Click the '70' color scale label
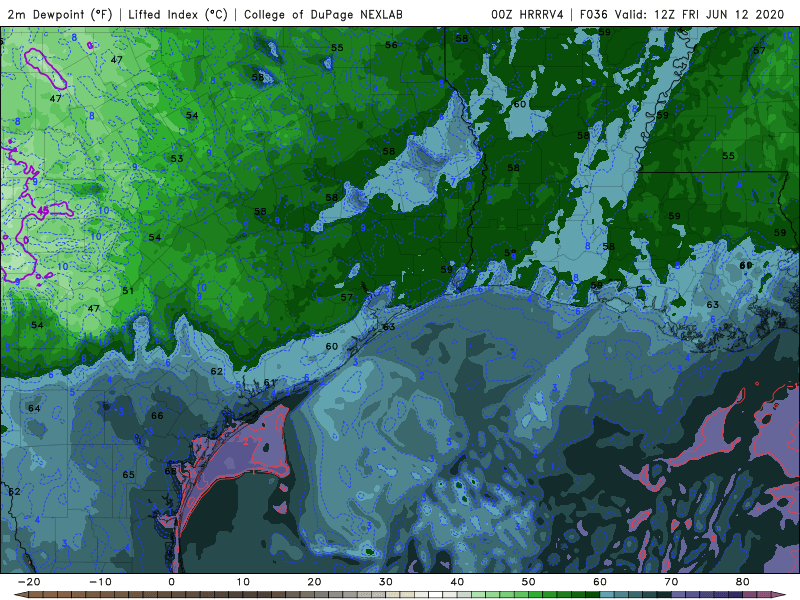This screenshot has height=600, width=800. [671, 582]
